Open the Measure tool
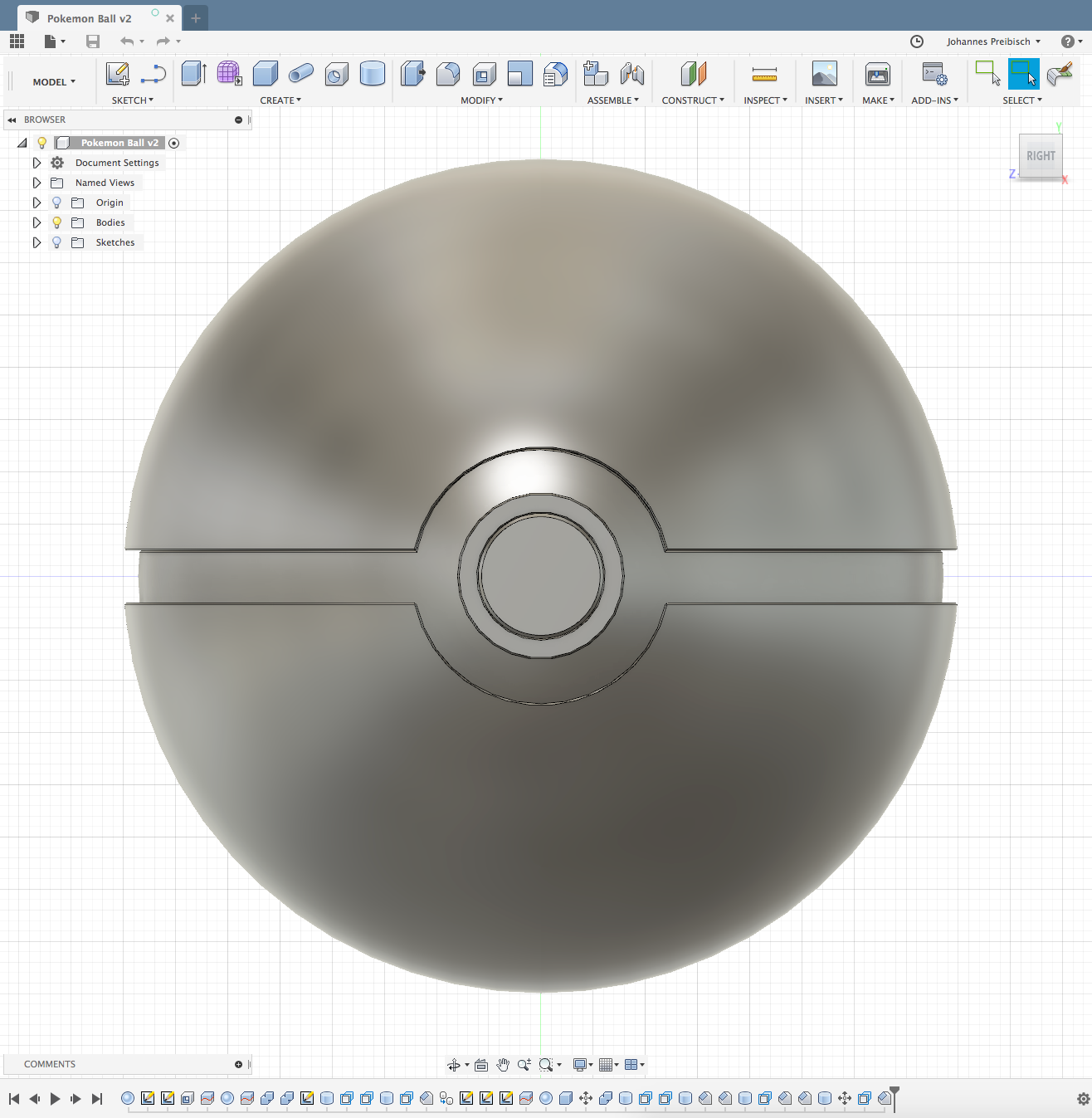The width and height of the screenshot is (1092, 1118). pos(764,75)
